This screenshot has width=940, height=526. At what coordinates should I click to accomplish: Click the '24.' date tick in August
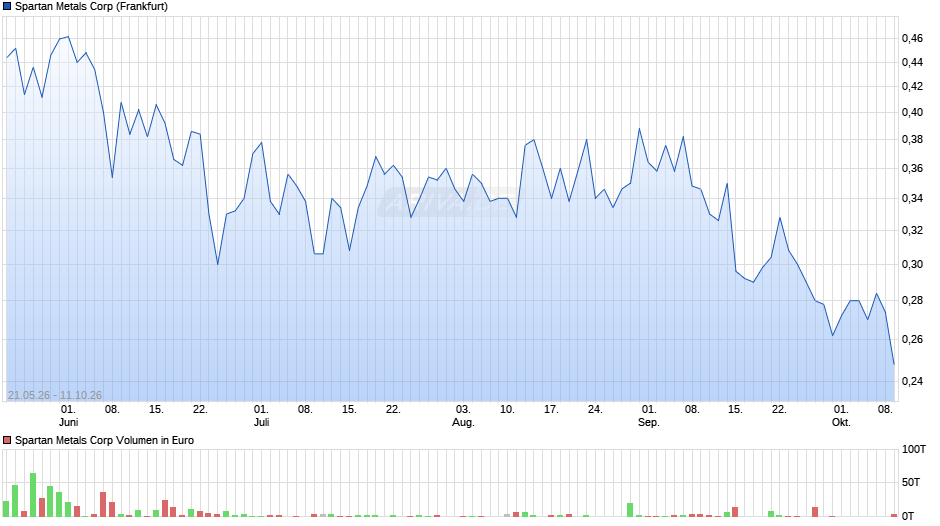coord(595,409)
